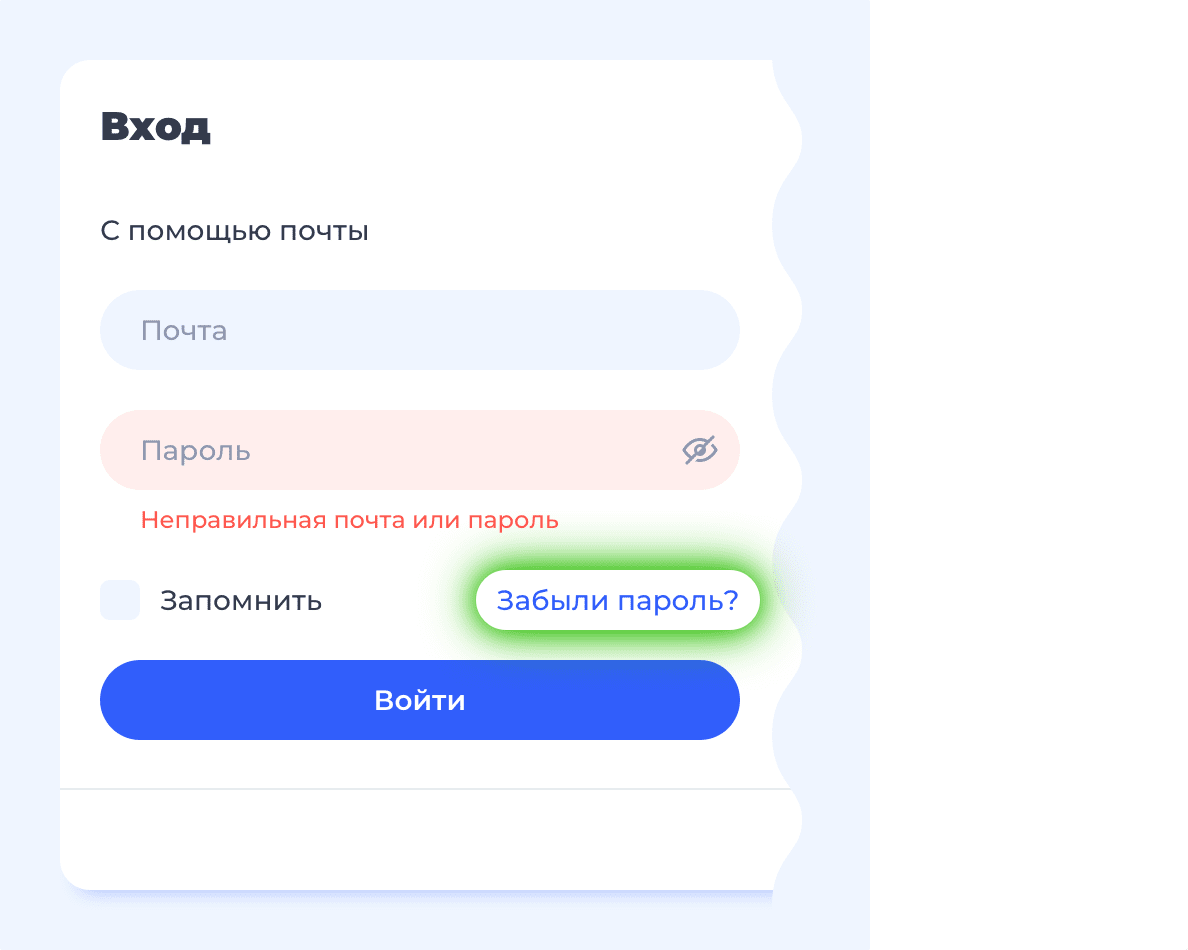
Task: Click the green glow around Забыли пароль?
Action: click(617, 639)
